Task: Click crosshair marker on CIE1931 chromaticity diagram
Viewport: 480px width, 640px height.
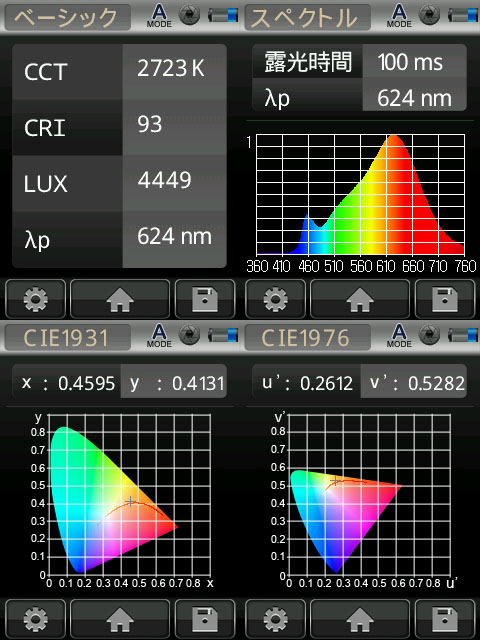Action: tap(131, 501)
